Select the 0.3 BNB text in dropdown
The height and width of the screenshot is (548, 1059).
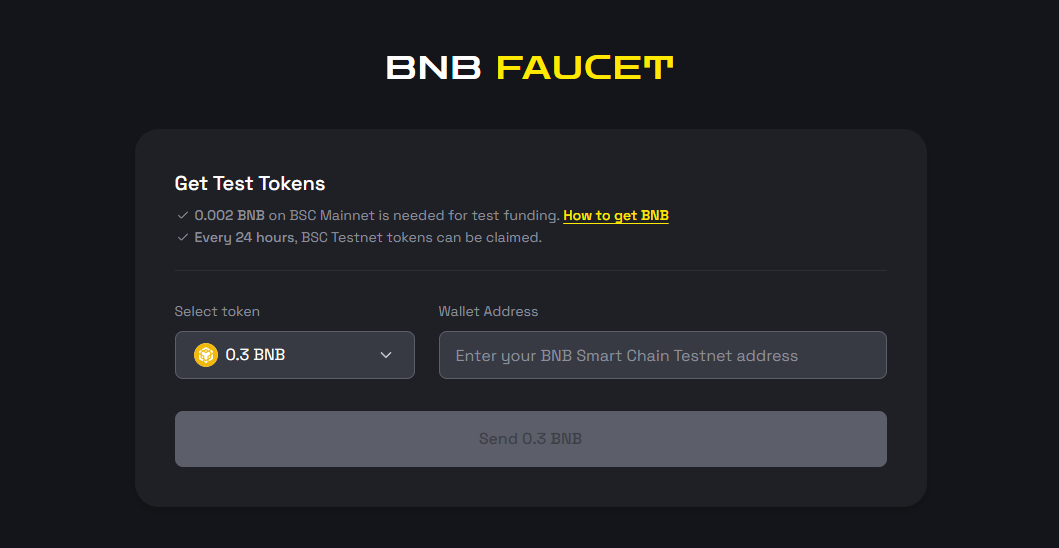click(255, 355)
